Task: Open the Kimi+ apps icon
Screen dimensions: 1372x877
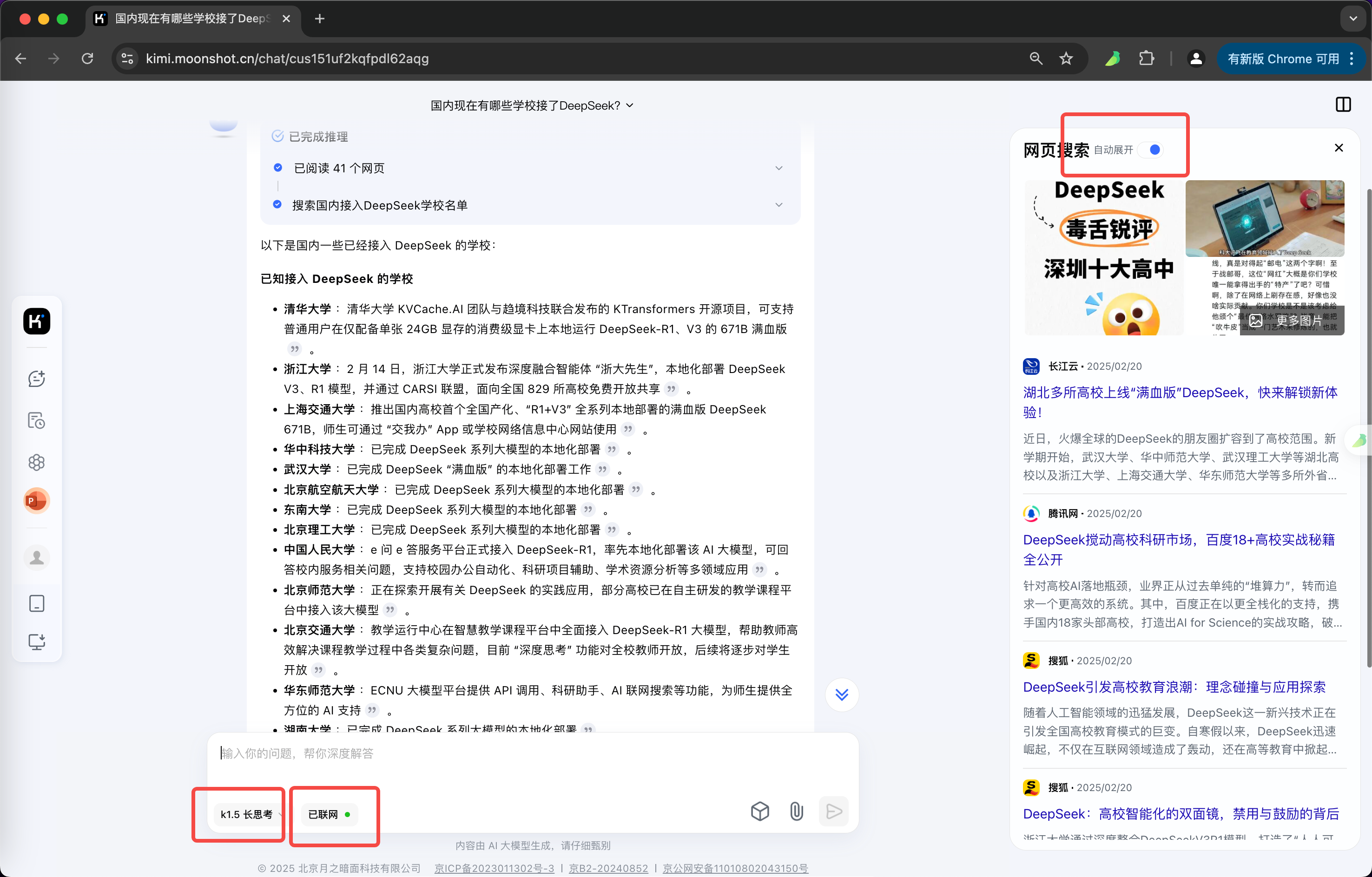Action: [36, 462]
